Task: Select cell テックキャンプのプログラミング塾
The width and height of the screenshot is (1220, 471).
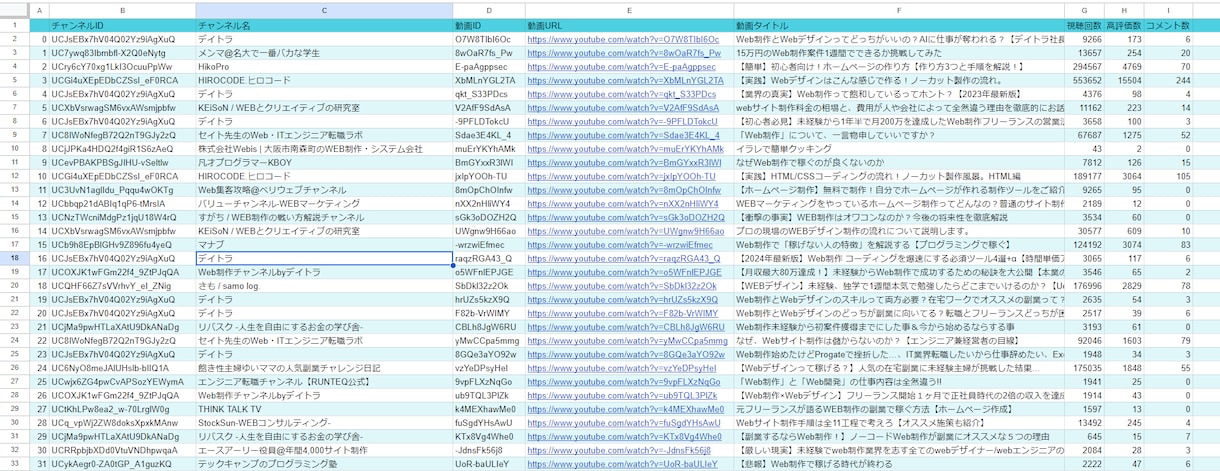Action: pos(324,464)
